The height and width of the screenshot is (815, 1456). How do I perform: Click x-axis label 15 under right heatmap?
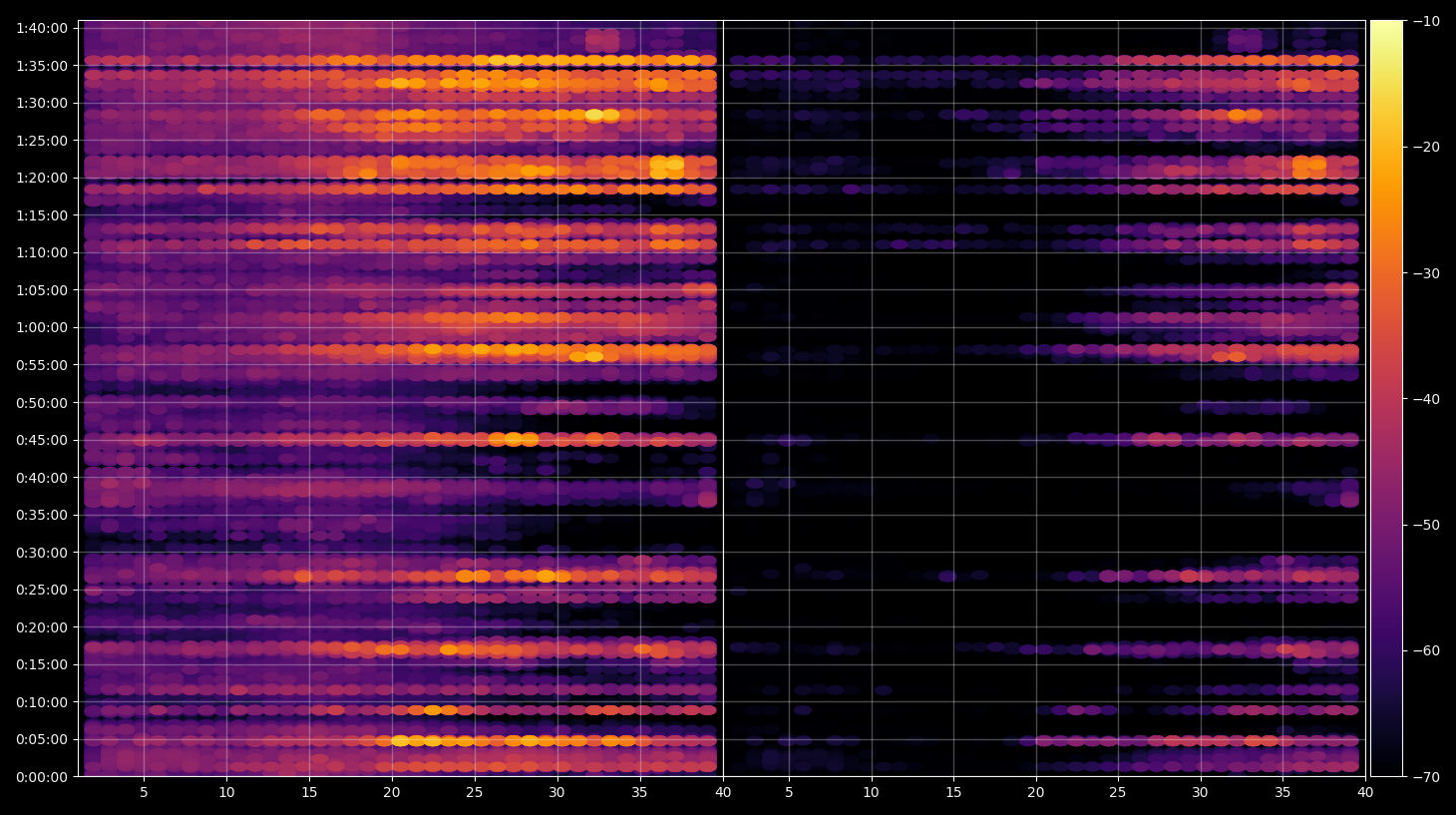(x=953, y=793)
